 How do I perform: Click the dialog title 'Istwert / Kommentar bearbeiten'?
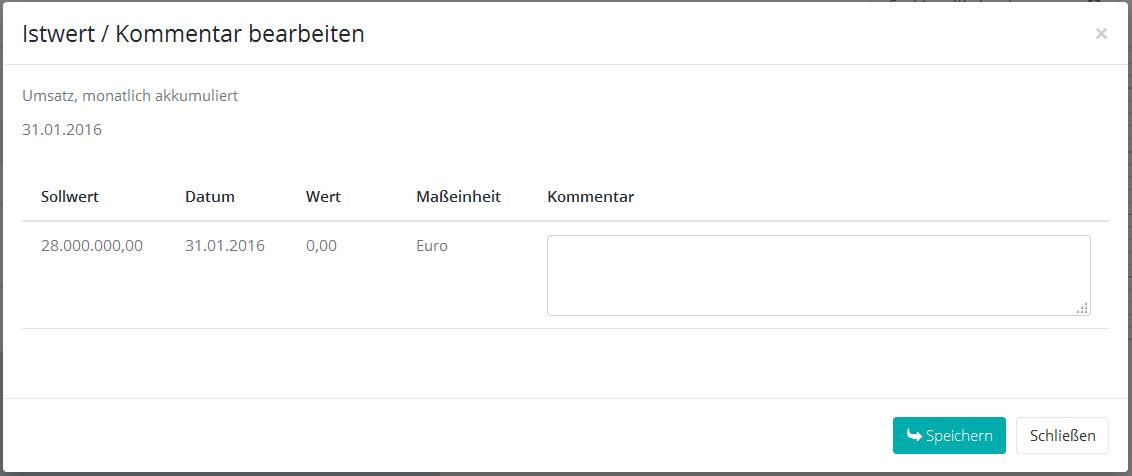[193, 34]
